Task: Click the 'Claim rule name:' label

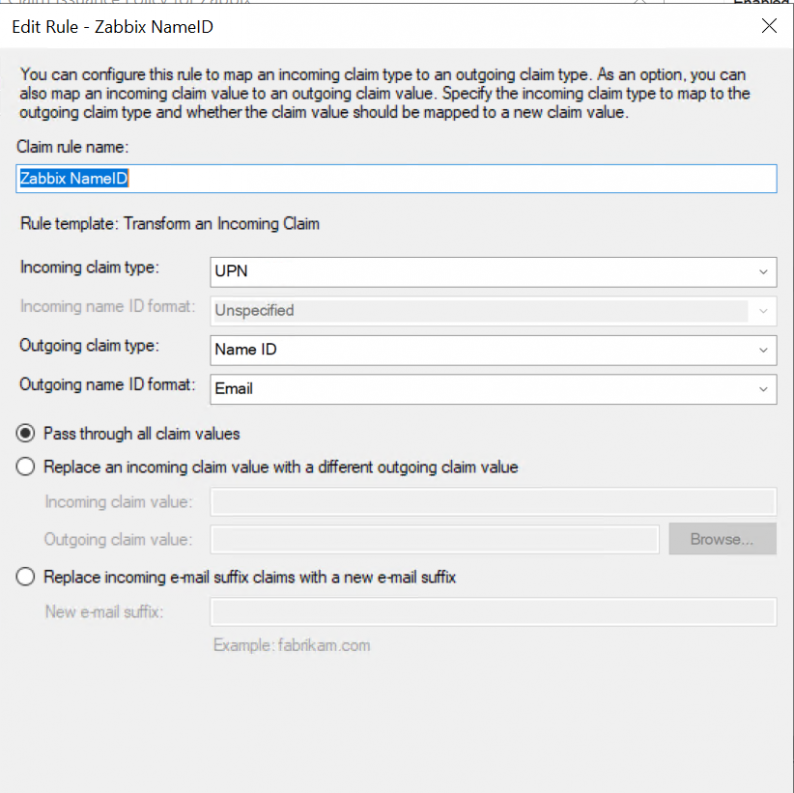Action: (72, 147)
